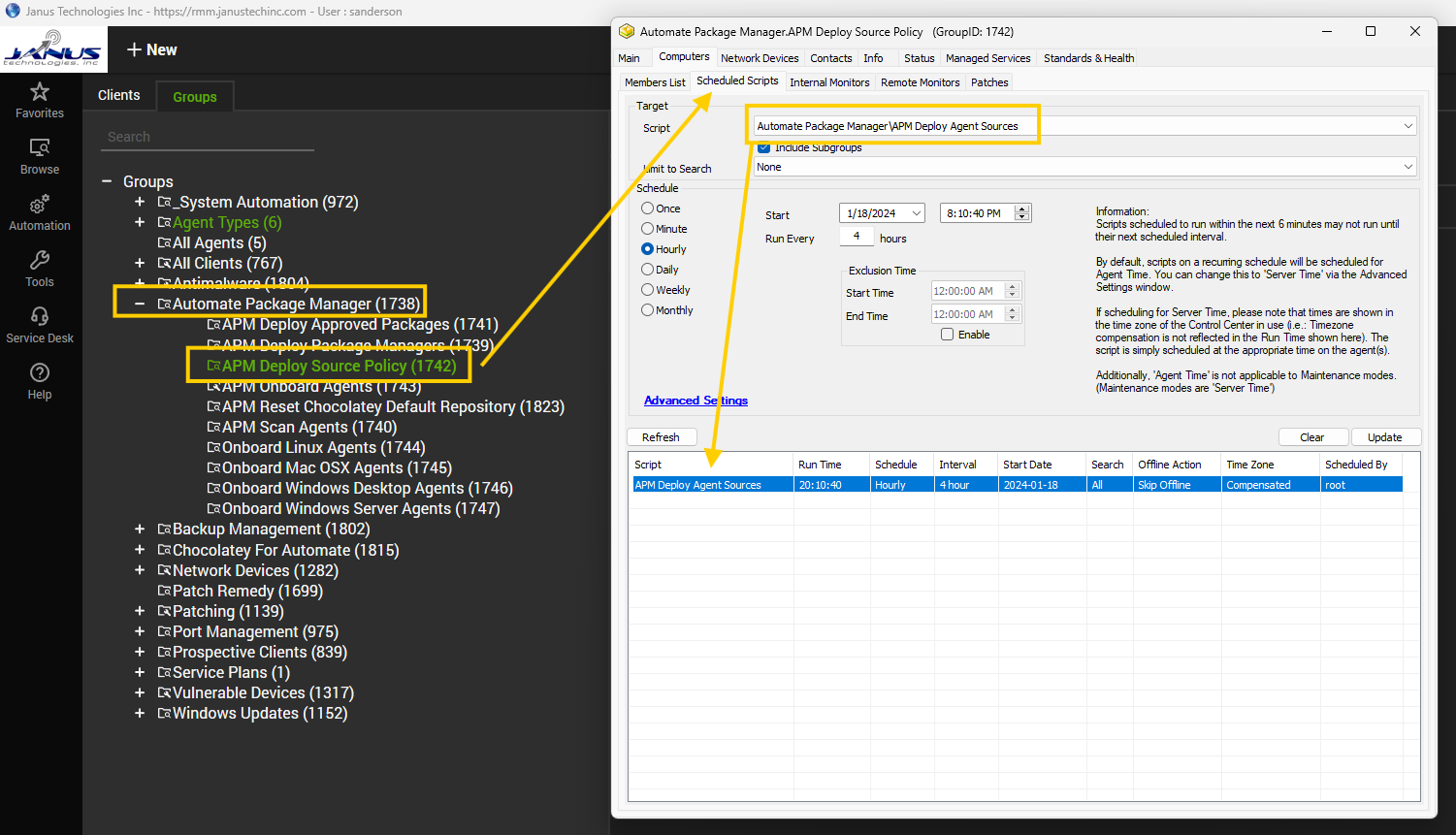Click the Start time stepper arrows
Screen dimensions: 1456x835
(x=1021, y=213)
